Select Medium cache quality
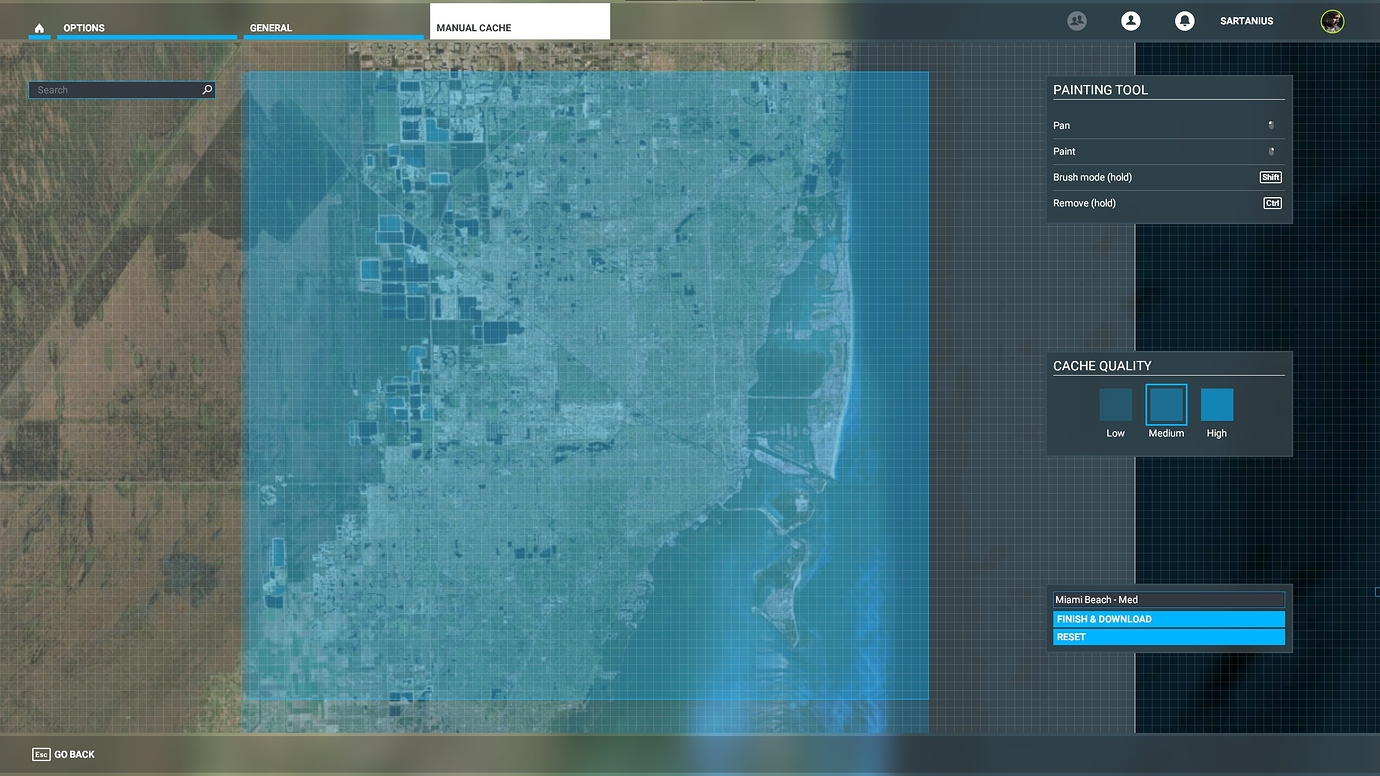 tap(1166, 406)
